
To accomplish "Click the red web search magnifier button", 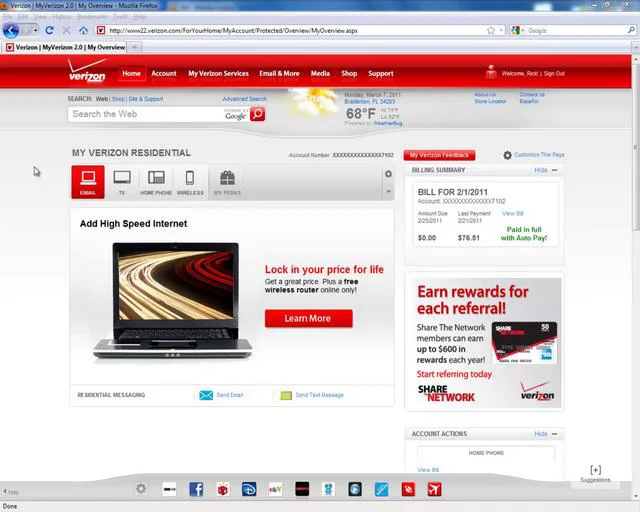I will pos(257,114).
